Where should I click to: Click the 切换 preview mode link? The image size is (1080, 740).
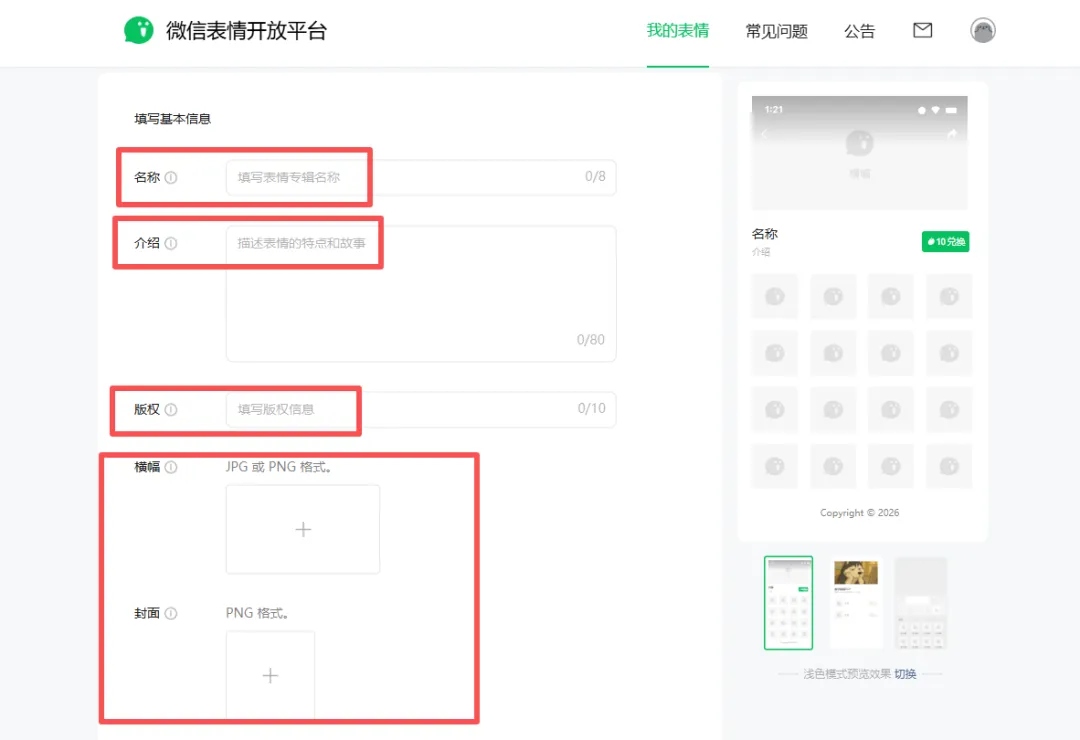905,674
